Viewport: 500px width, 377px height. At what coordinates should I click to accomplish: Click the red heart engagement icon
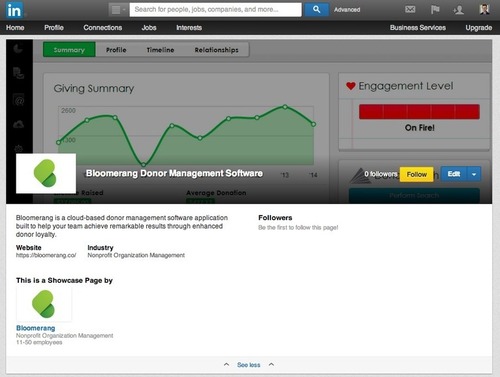(x=351, y=86)
